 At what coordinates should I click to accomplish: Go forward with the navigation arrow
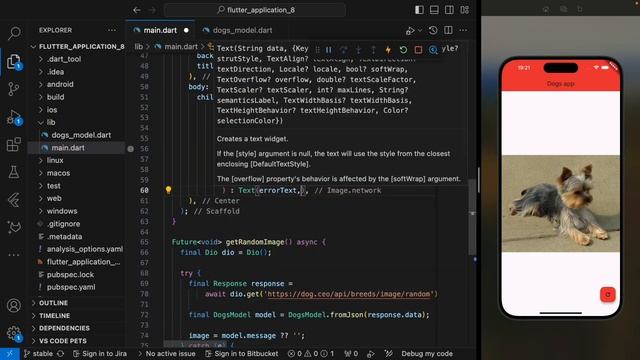coord(152,10)
